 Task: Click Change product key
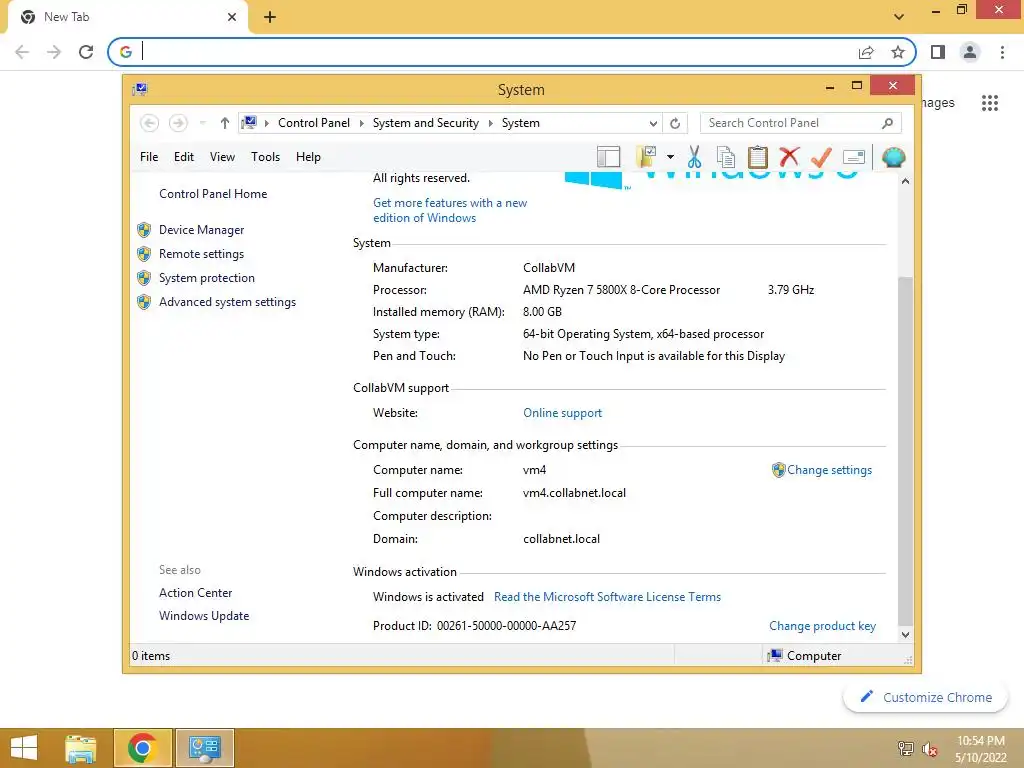pyautogui.click(x=822, y=626)
